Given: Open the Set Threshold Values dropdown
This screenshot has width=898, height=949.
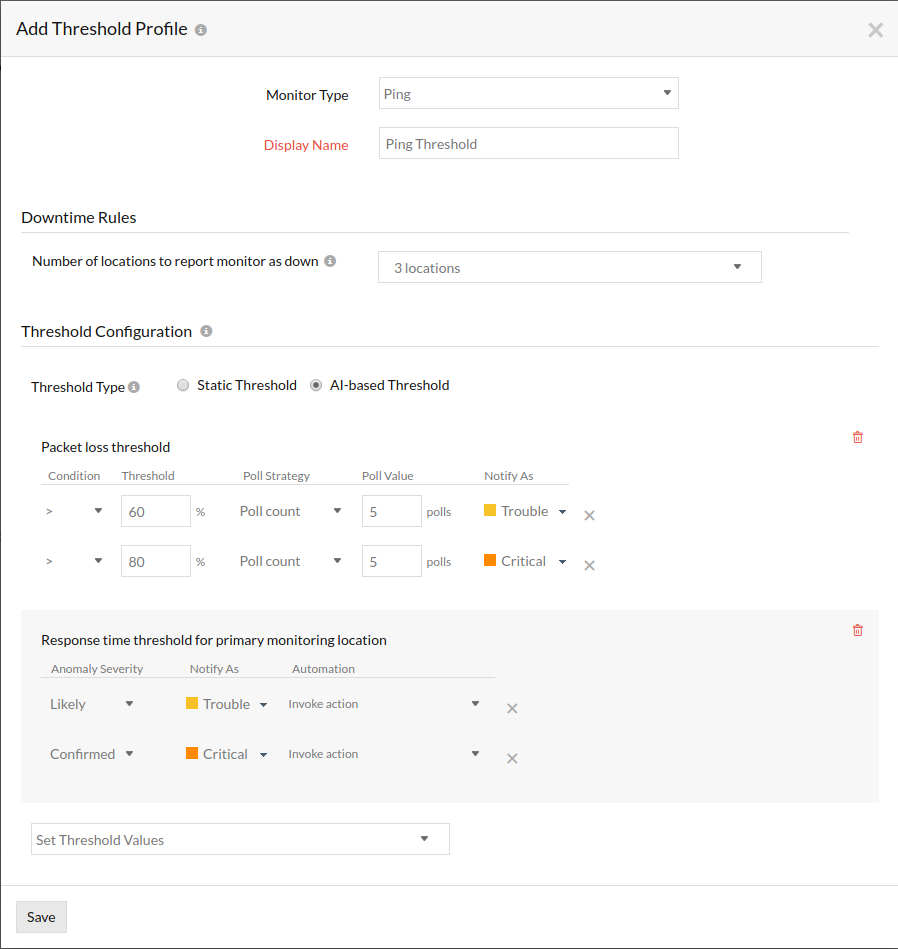Looking at the screenshot, I should (240, 840).
